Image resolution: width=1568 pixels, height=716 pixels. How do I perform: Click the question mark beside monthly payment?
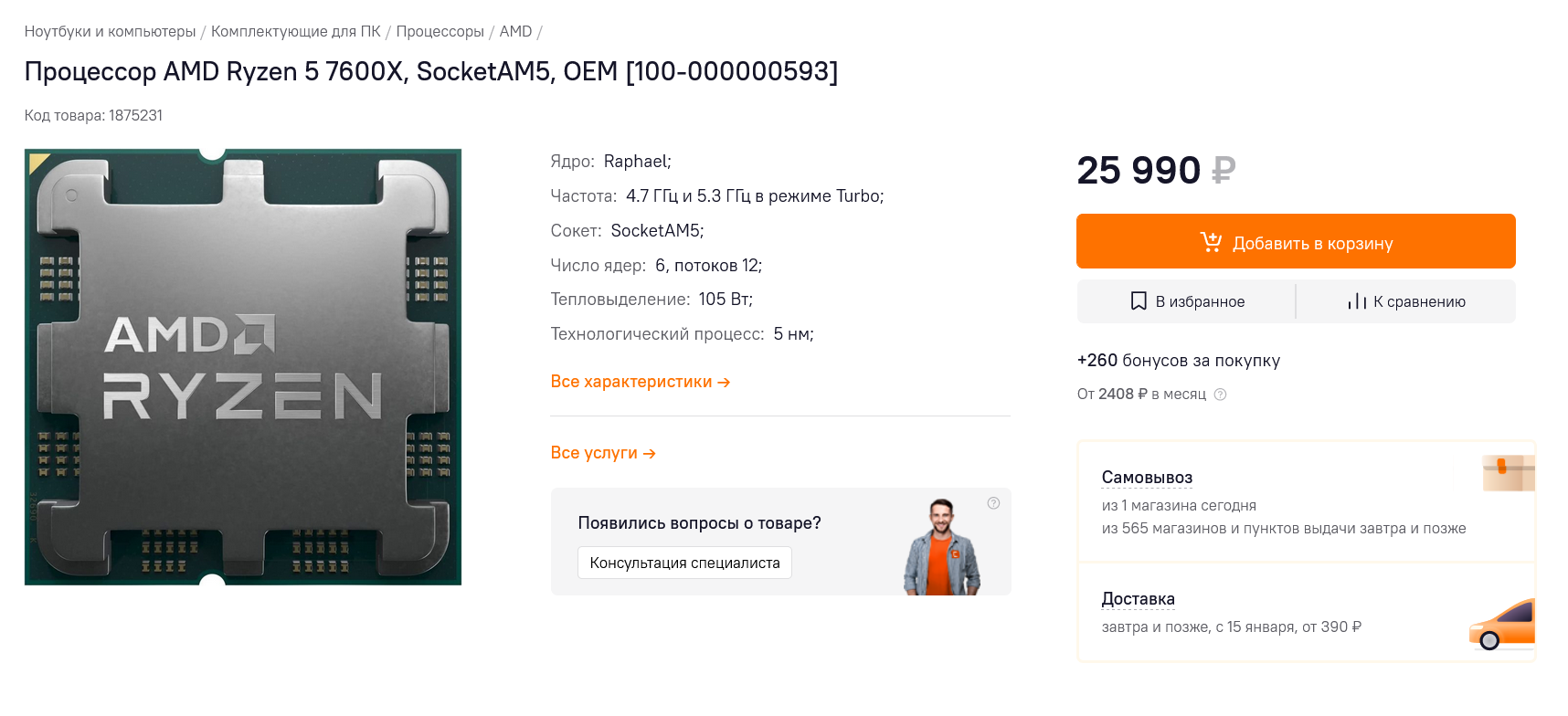tap(1220, 395)
